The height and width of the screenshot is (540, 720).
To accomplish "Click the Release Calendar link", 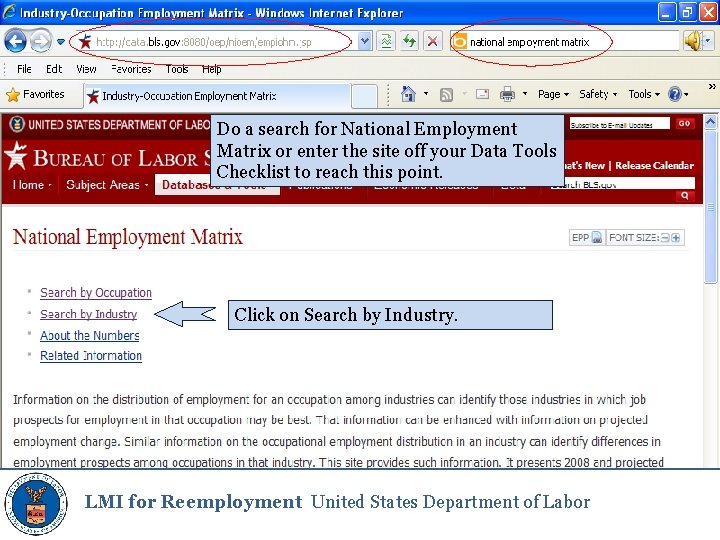I will coord(654,165).
